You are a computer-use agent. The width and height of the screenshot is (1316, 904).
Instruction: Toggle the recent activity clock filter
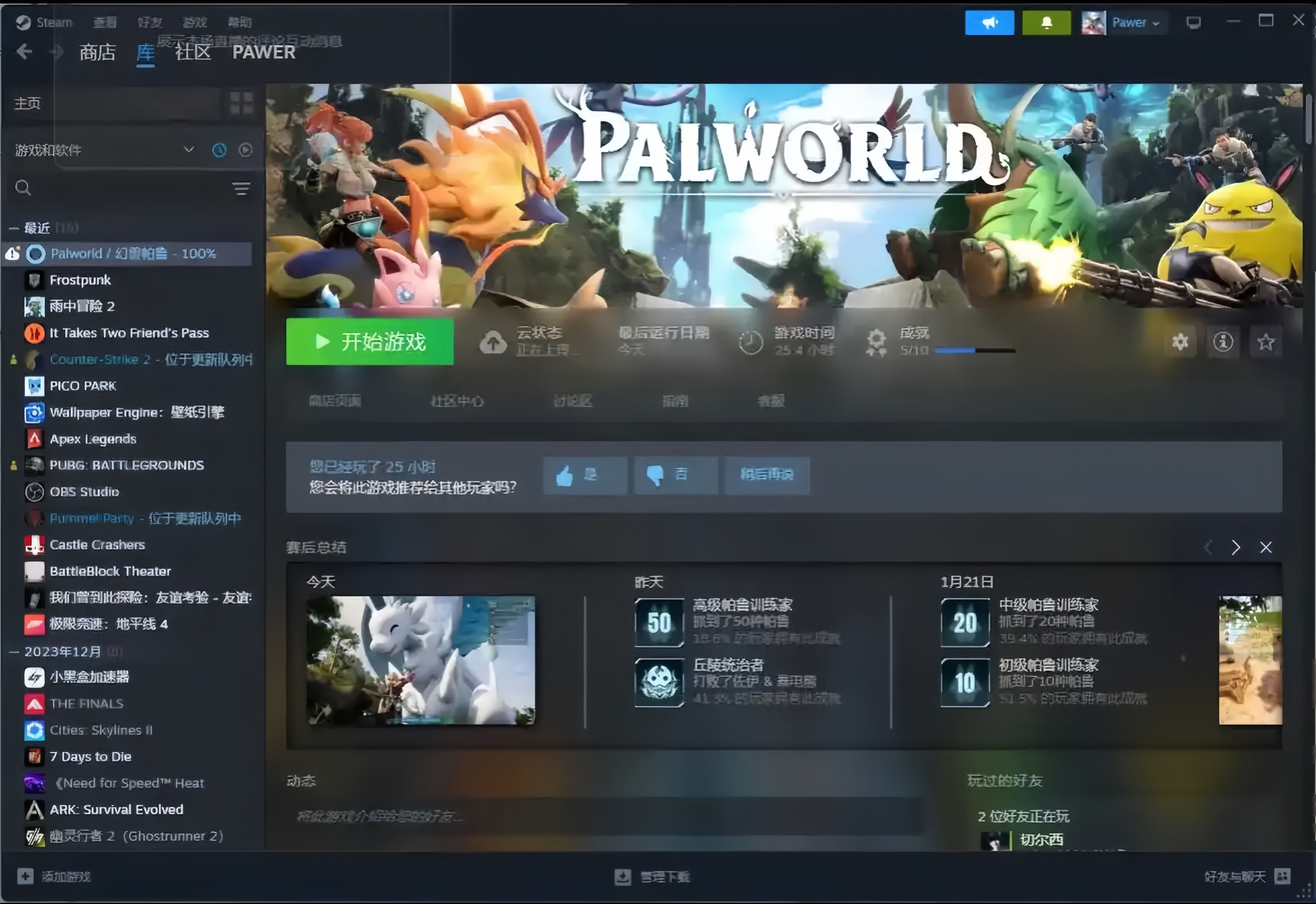(219, 150)
